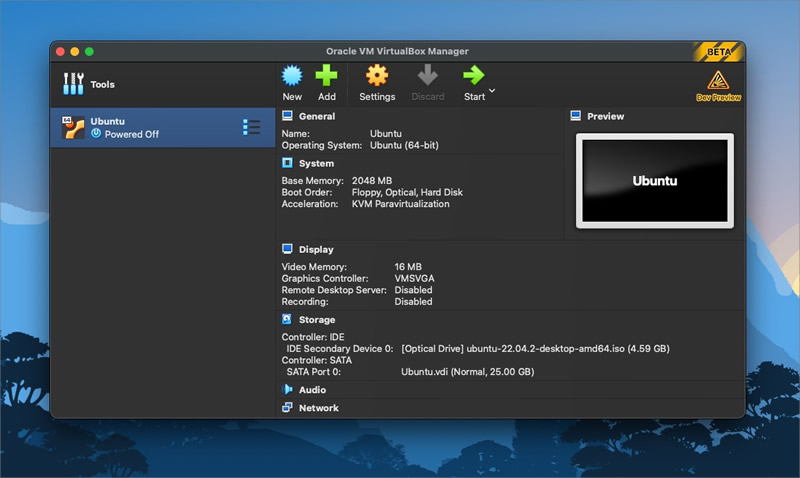800x478 pixels.
Task: Click the ubuntu-22.04.2 optical drive ISO entry
Action: click(535, 348)
